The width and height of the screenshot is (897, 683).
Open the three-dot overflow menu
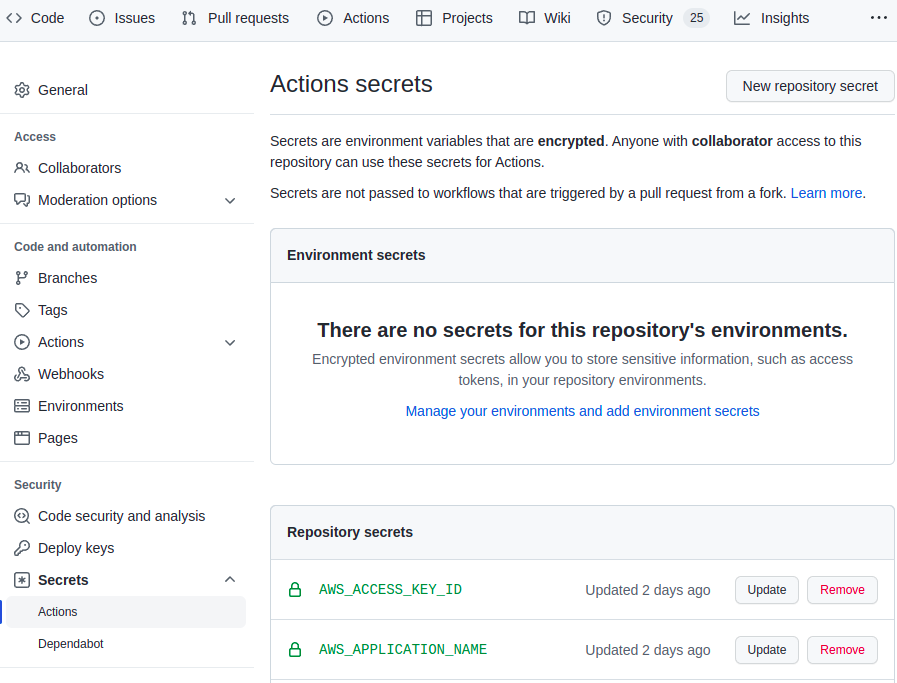point(878,18)
